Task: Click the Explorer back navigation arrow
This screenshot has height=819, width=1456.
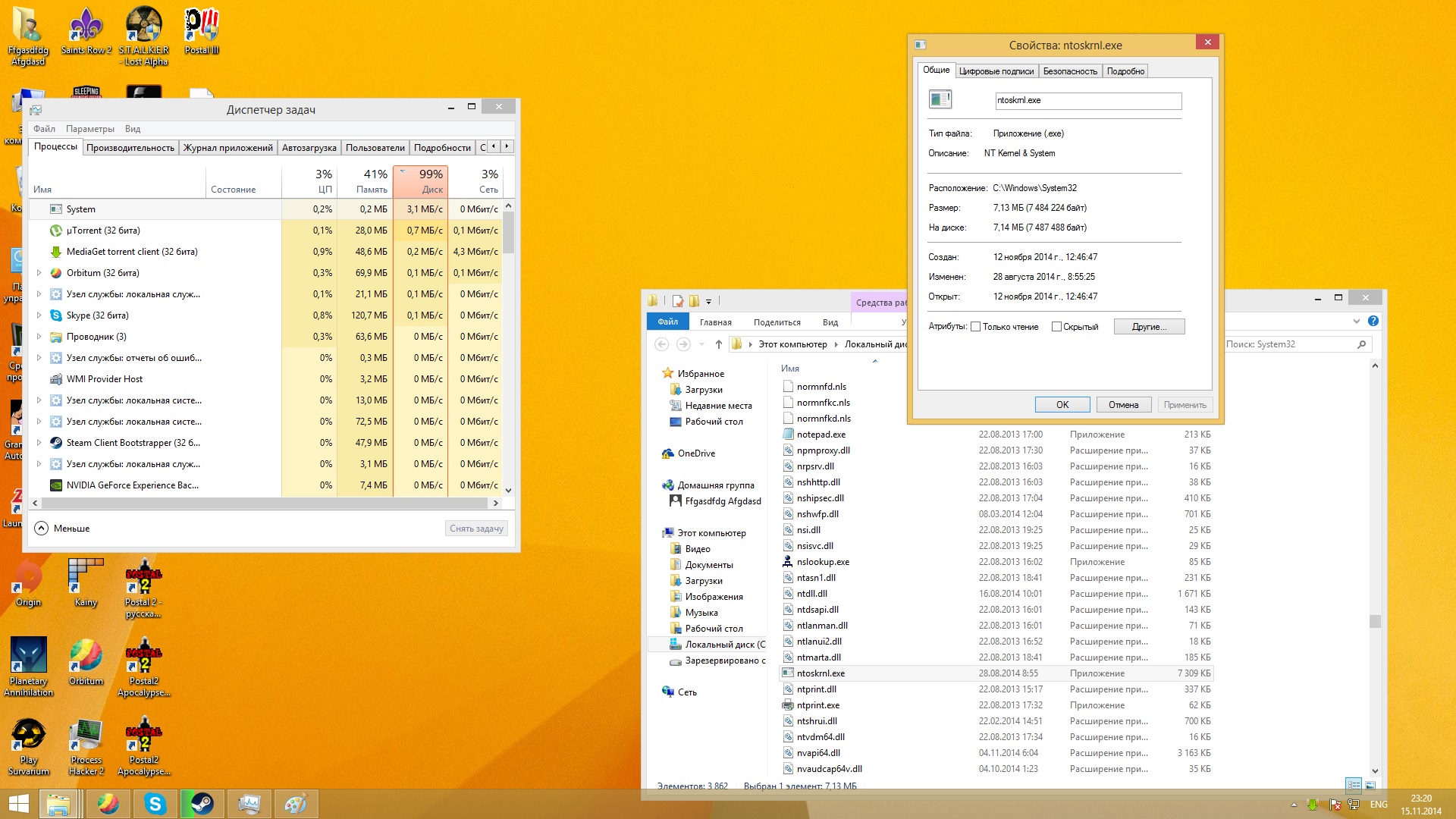Action: point(661,344)
